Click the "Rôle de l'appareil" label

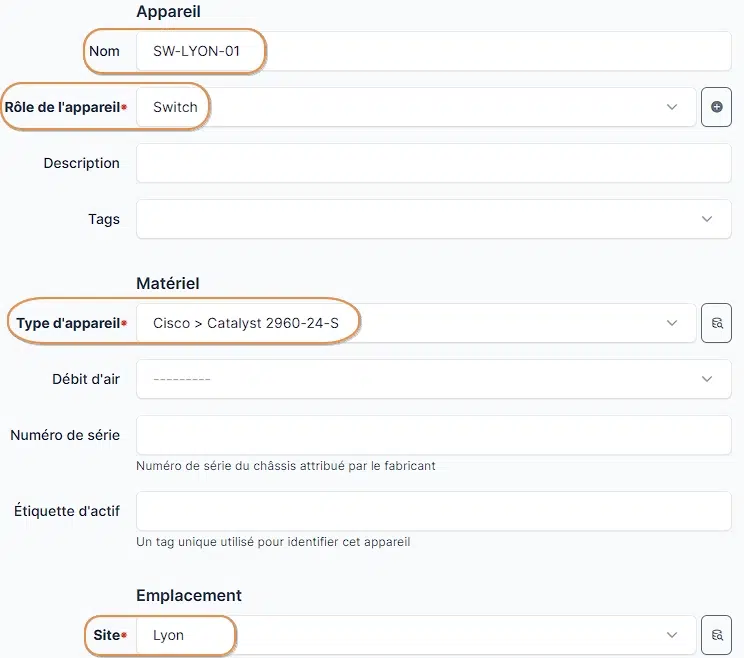pyautogui.click(x=62, y=107)
